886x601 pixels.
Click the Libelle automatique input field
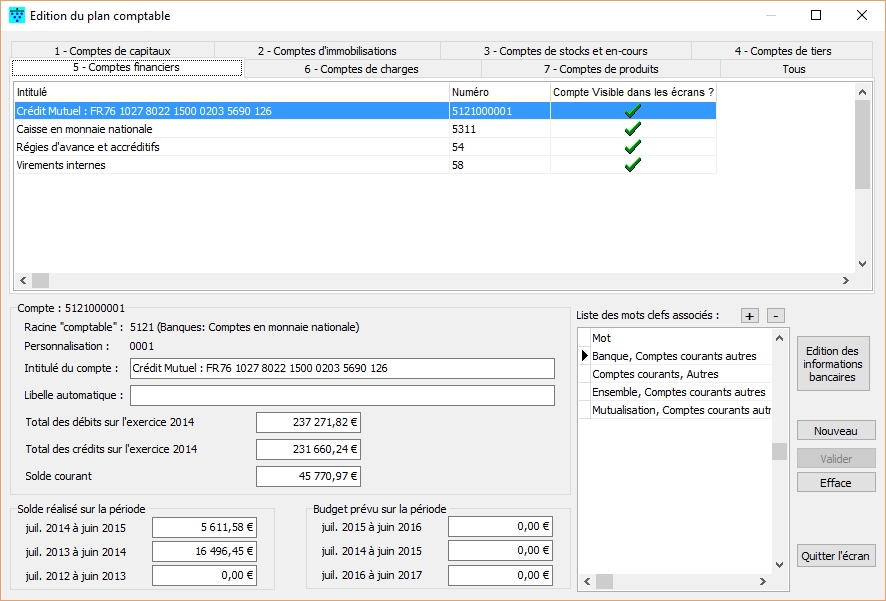coord(342,396)
